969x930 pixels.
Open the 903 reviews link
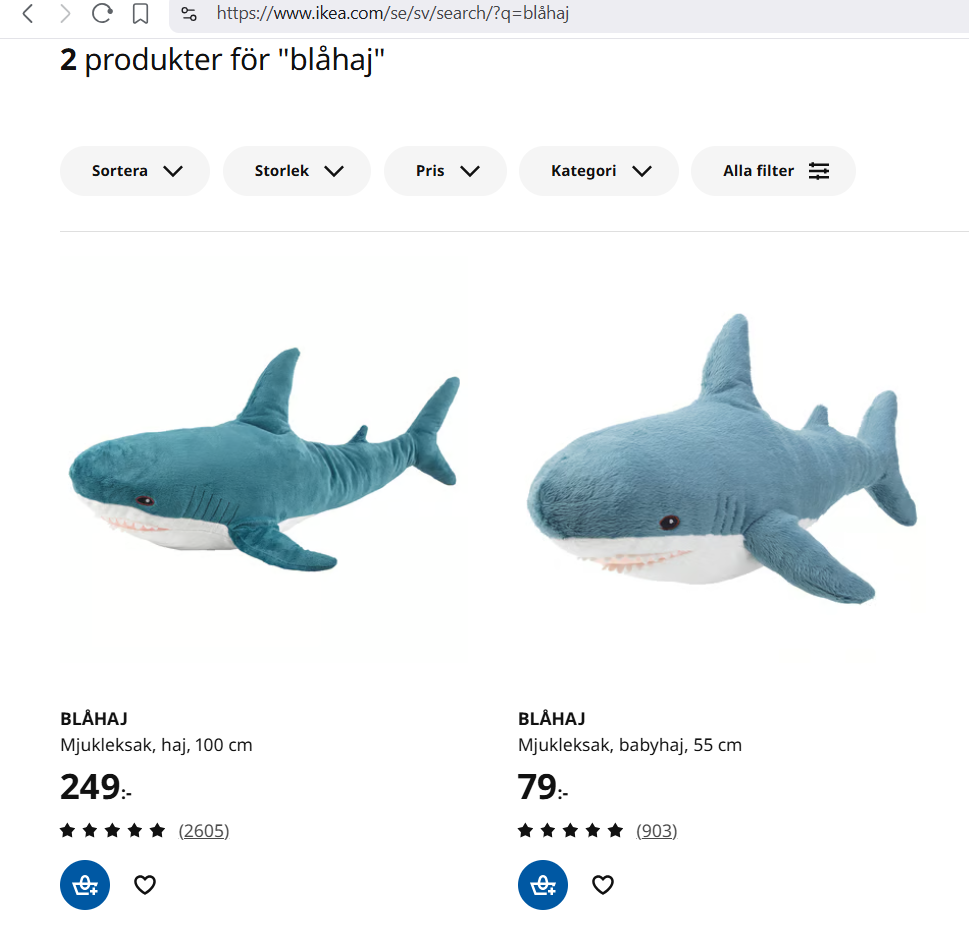[x=657, y=830]
